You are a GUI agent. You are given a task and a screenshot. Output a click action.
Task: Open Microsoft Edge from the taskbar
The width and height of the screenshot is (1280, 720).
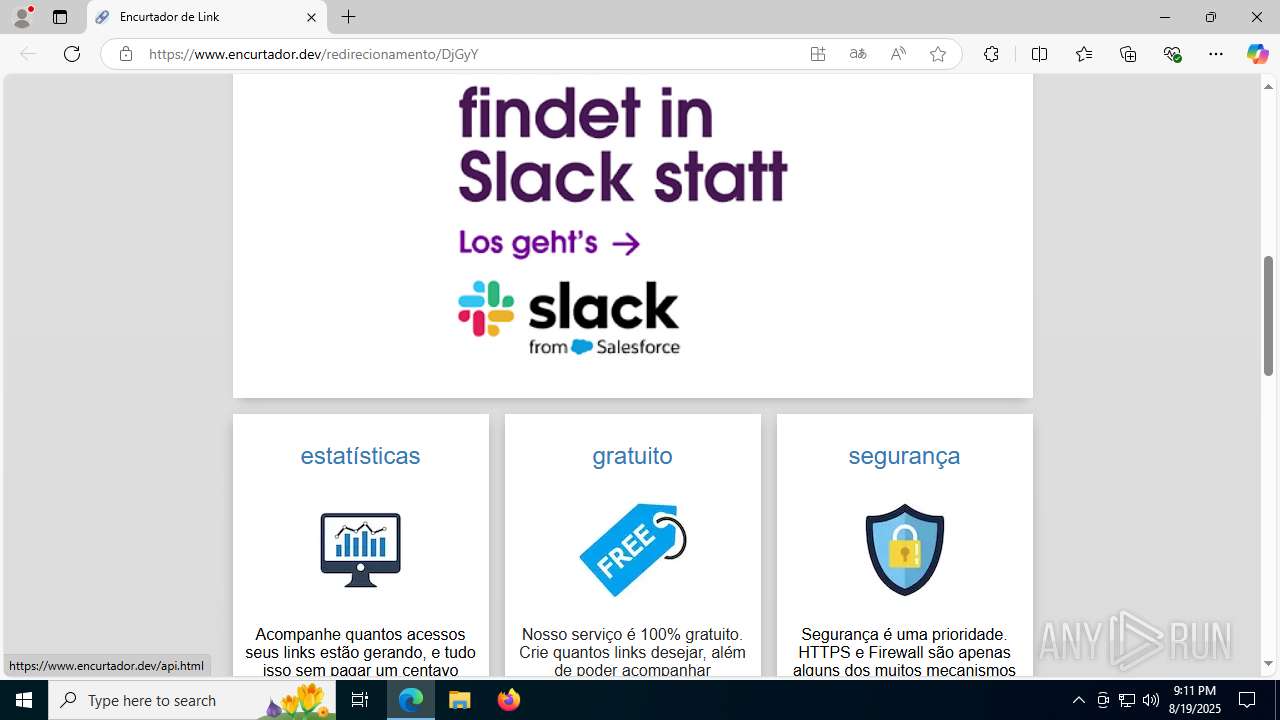tap(411, 700)
